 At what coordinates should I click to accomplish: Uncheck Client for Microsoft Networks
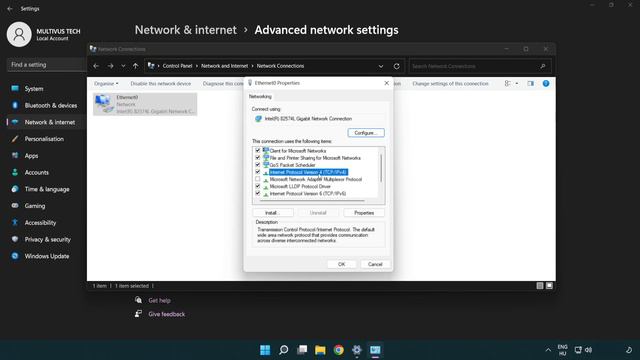pos(258,151)
